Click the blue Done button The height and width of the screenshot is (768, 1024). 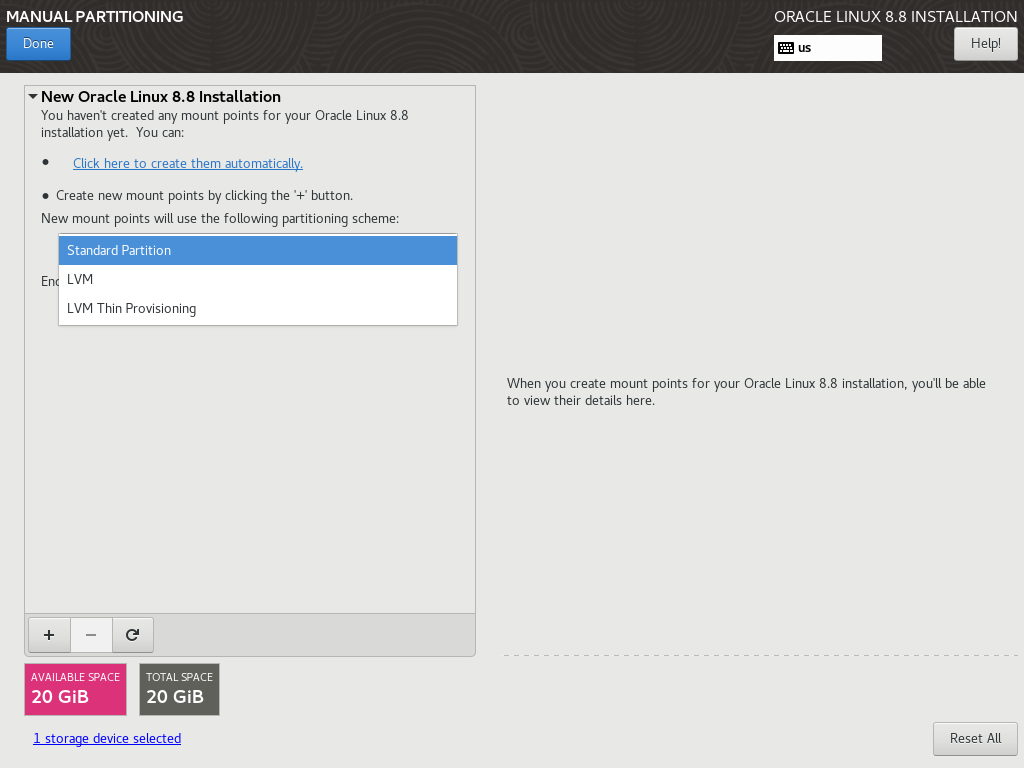tap(39, 44)
